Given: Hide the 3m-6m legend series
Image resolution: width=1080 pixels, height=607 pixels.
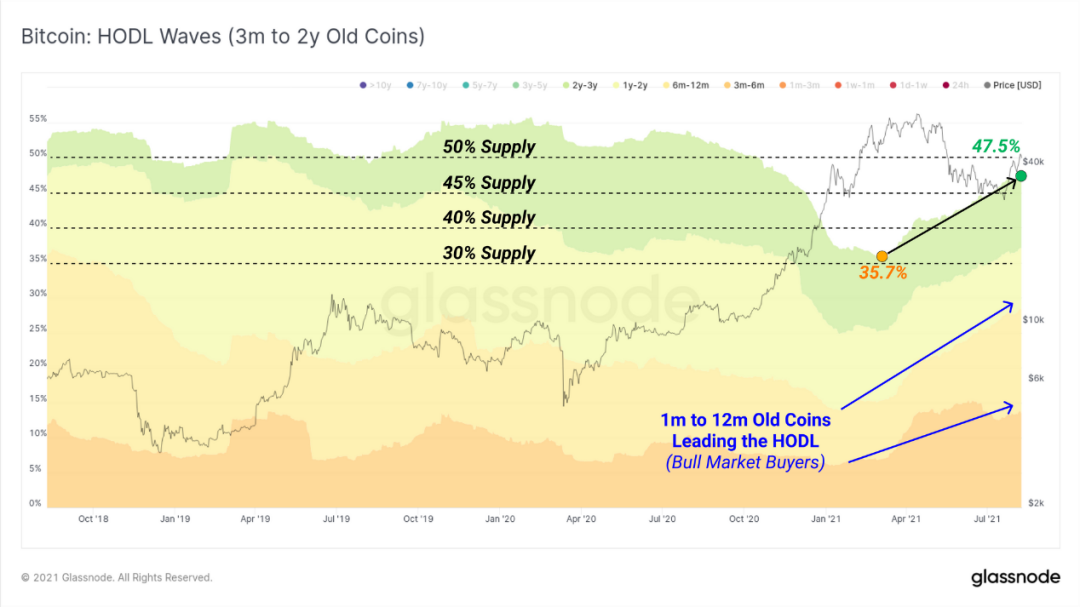Looking at the screenshot, I should 744,85.
